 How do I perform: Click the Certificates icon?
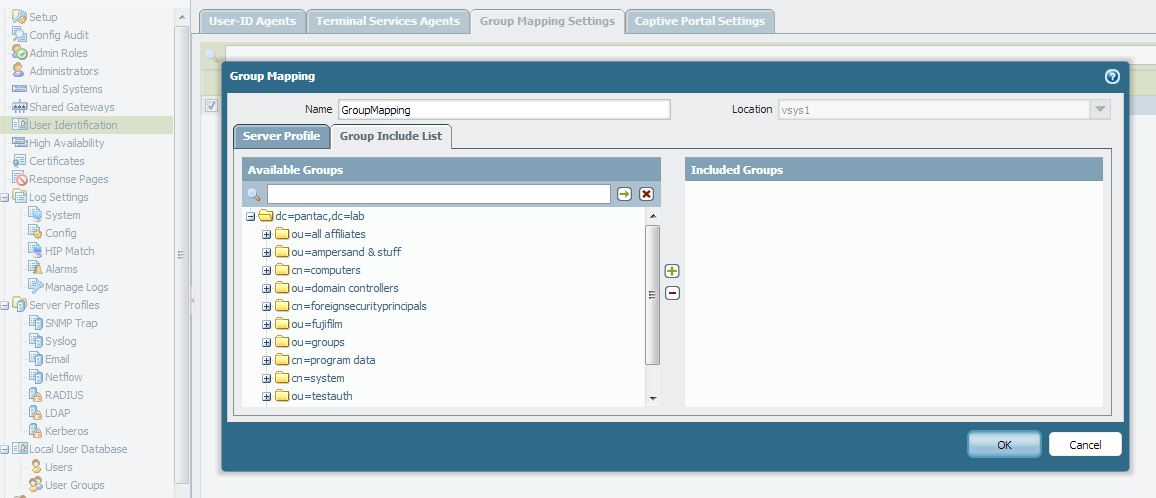point(19,161)
